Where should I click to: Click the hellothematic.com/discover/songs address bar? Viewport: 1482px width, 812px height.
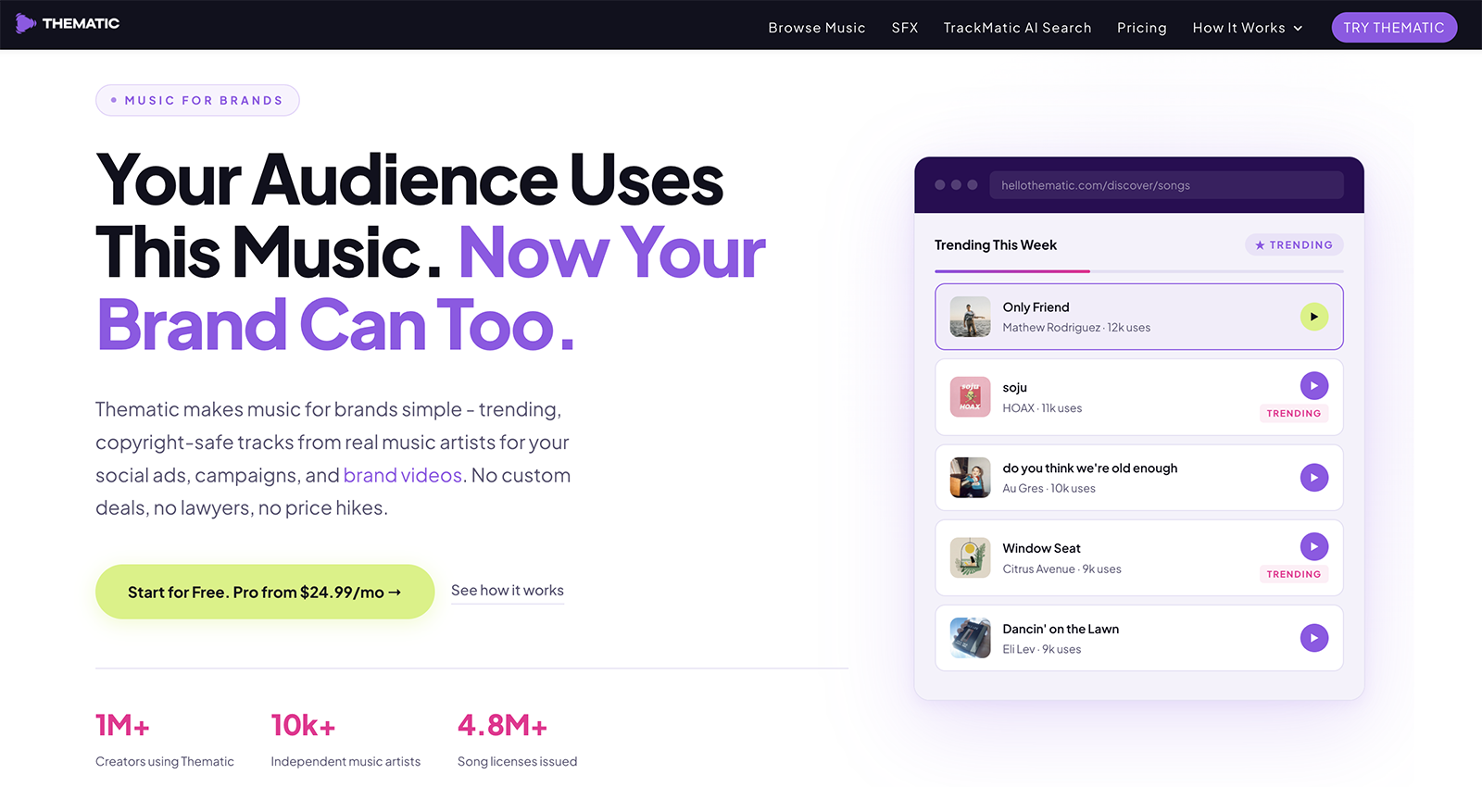[1166, 185]
